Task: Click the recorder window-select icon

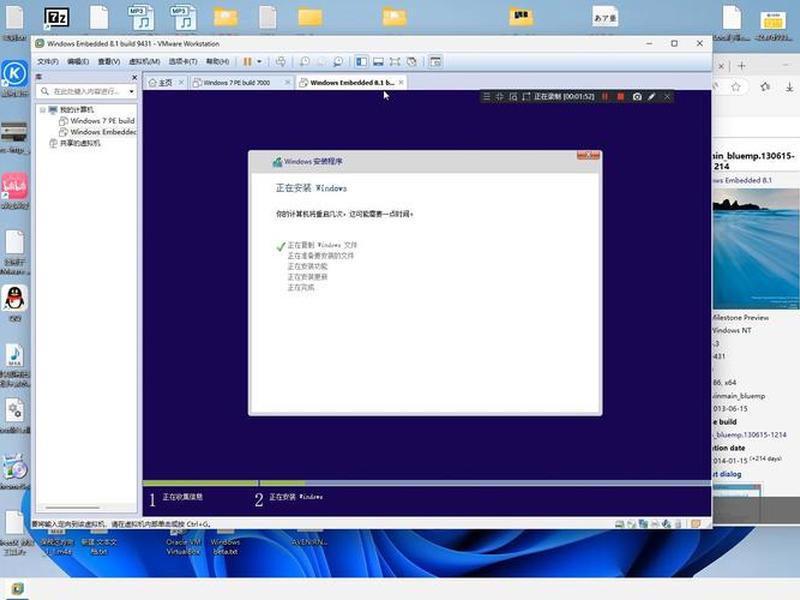Action: (x=513, y=96)
